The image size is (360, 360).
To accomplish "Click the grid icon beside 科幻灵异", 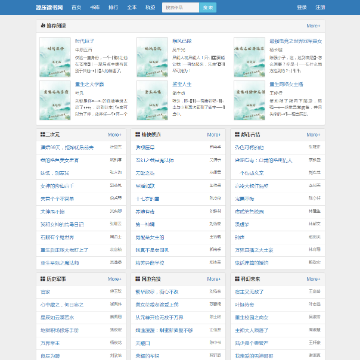I will pyautogui.click(x=237, y=279).
